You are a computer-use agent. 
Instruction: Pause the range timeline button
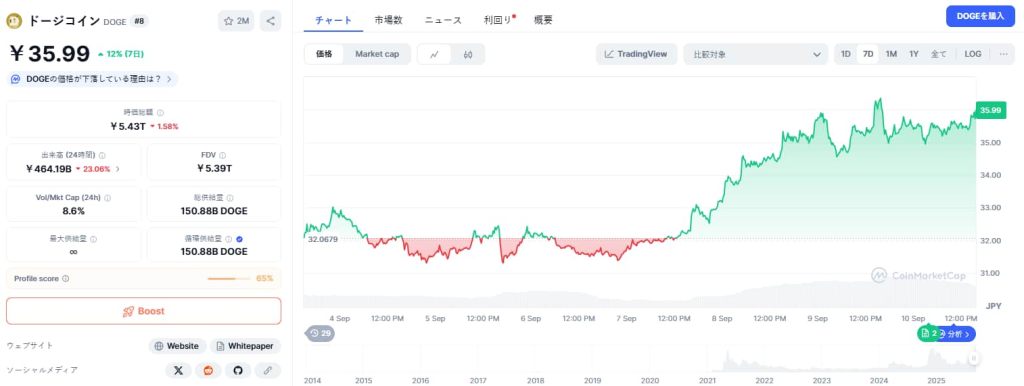[x=974, y=358]
